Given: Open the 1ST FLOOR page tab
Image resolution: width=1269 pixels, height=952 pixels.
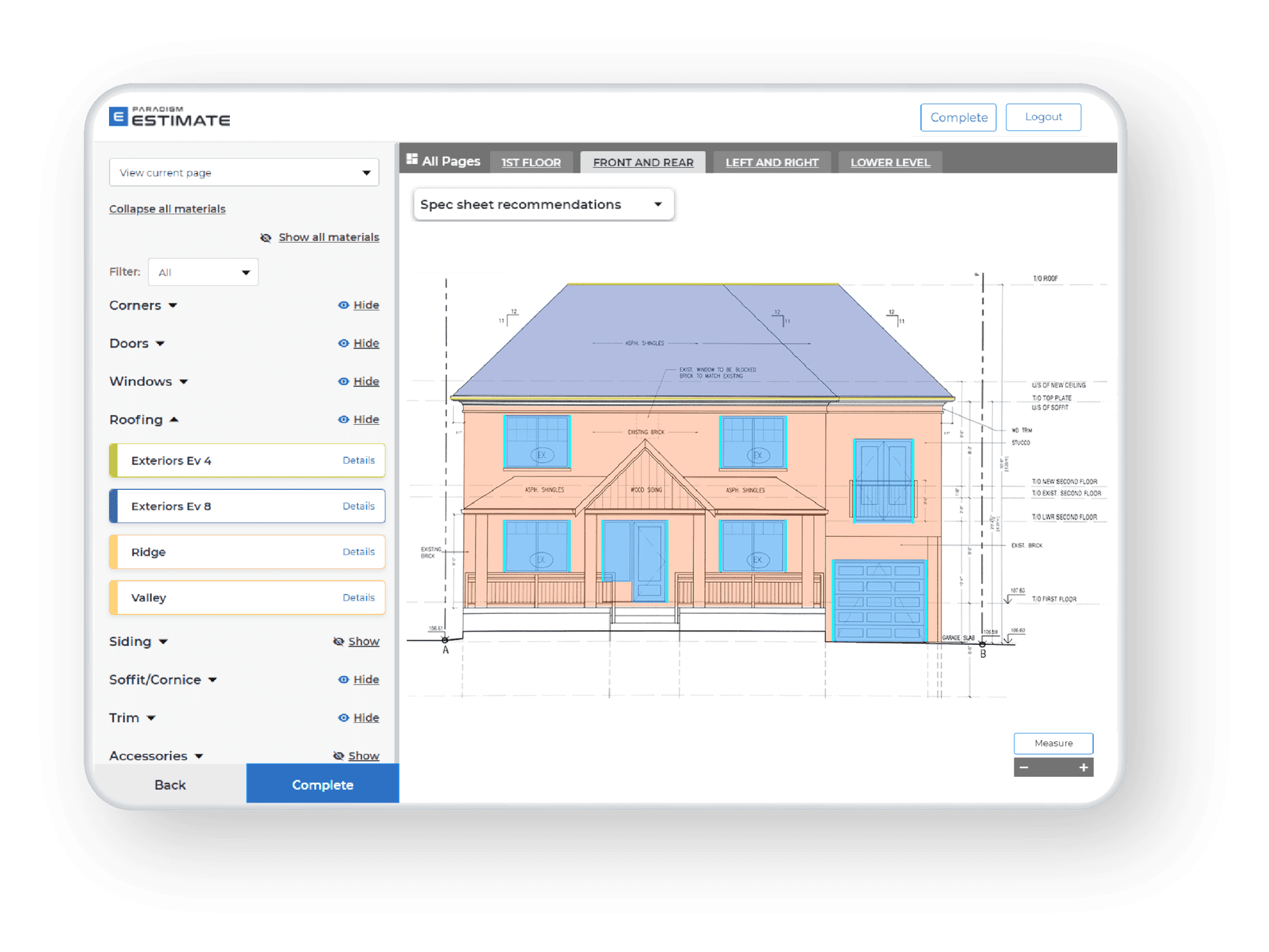Looking at the screenshot, I should click(532, 162).
